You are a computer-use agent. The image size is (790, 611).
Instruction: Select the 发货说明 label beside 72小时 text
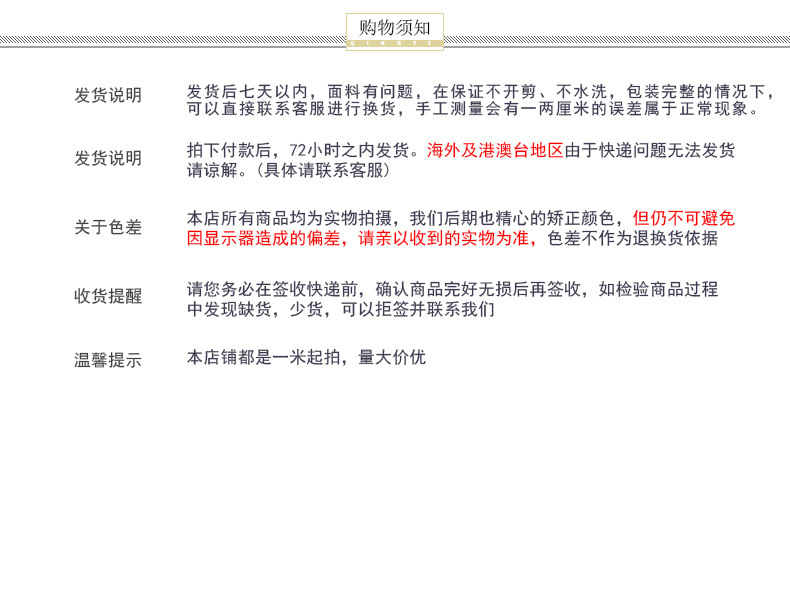[108, 158]
